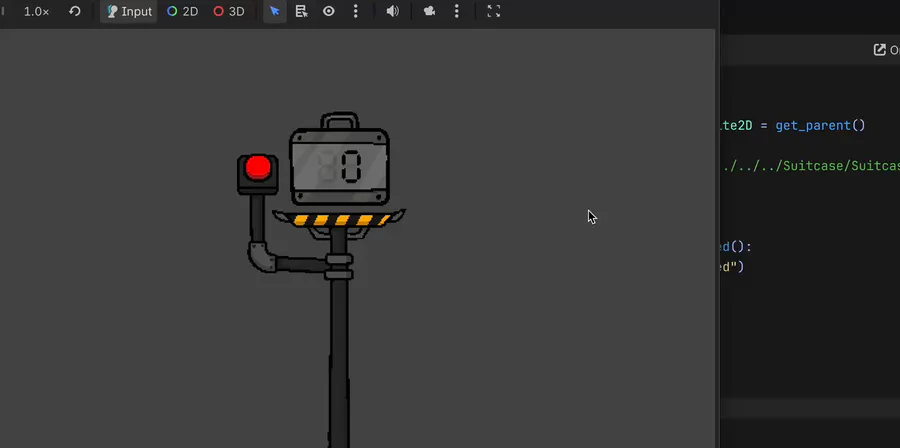Open camera options three-dot menu

click(456, 11)
